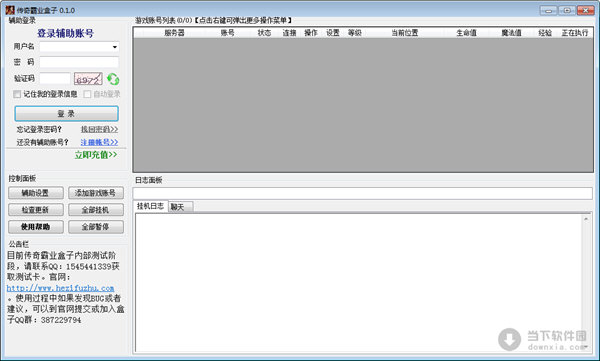Open the 注册账号>> link
The height and width of the screenshot is (361, 600).
[x=99, y=142]
